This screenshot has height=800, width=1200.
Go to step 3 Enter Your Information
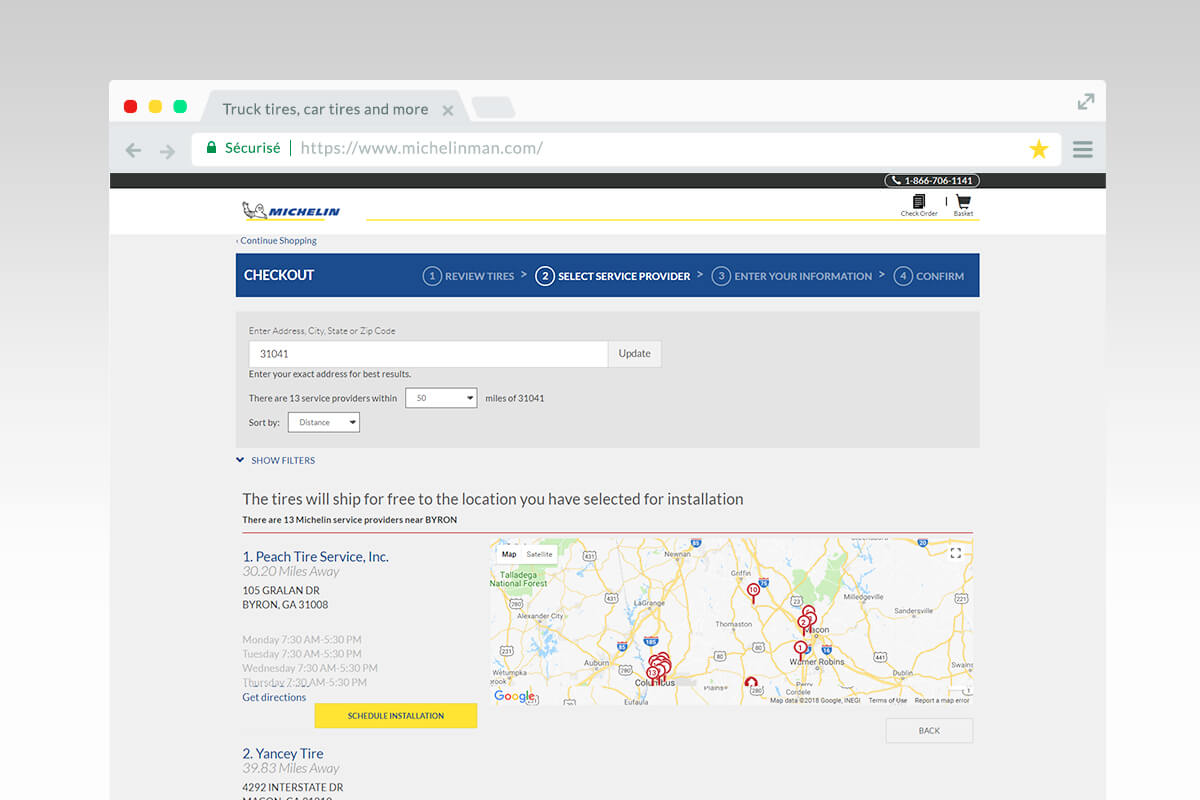[792, 276]
